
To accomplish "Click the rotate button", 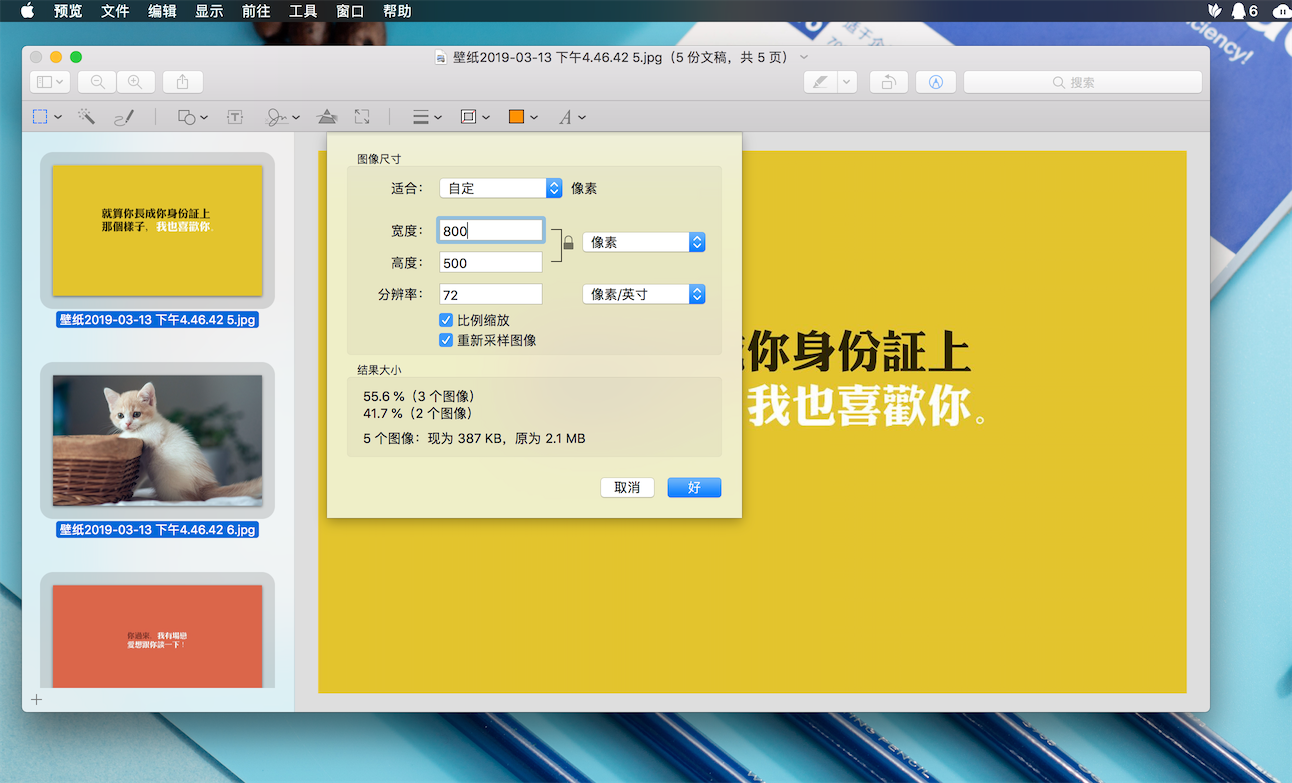I will tap(888, 82).
